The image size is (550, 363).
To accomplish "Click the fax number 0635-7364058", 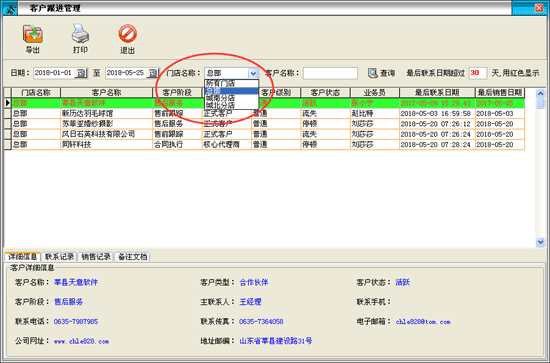I will pos(261,321).
